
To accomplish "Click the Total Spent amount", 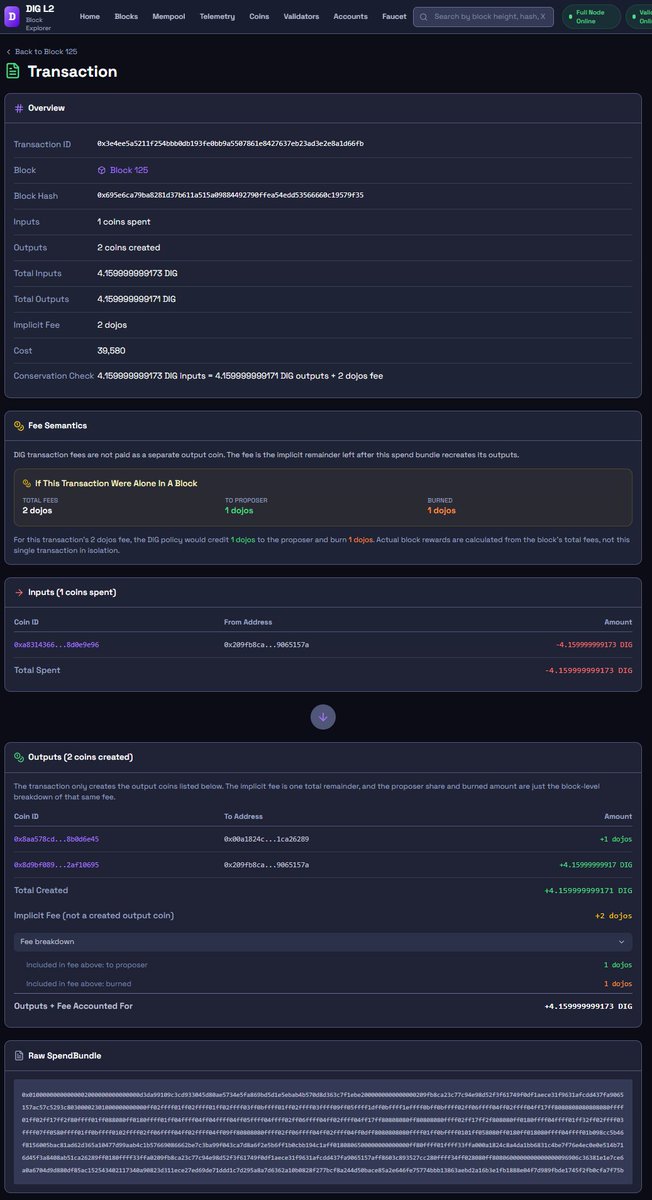I will click(589, 670).
